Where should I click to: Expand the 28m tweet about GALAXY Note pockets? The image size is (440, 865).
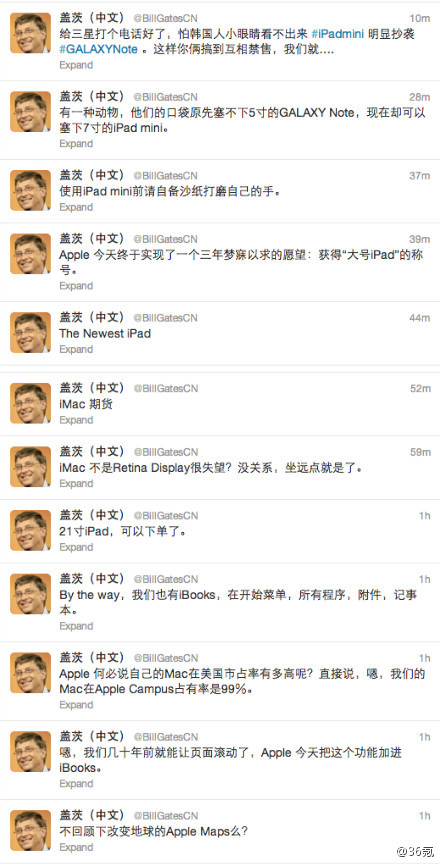click(x=76, y=143)
